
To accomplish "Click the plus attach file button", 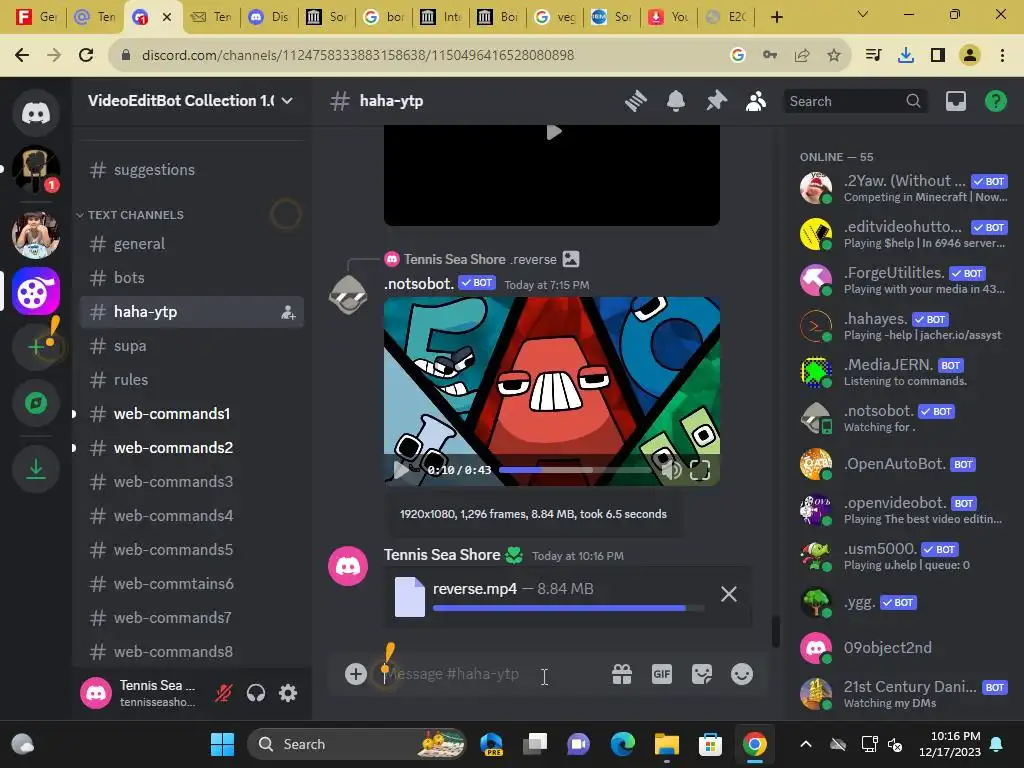I will pyautogui.click(x=356, y=674).
